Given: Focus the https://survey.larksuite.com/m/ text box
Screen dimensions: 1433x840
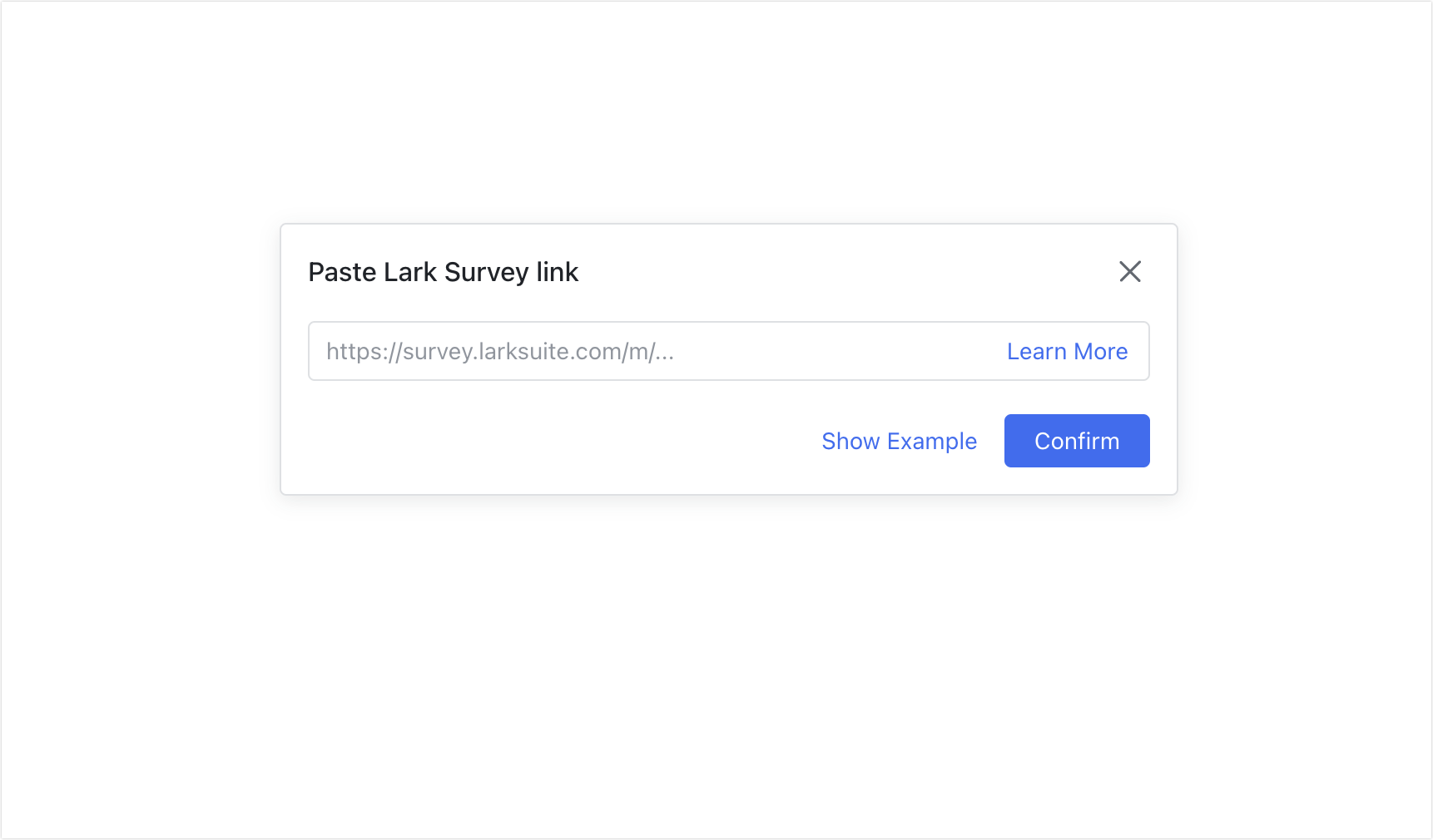Looking at the screenshot, I should (583, 351).
